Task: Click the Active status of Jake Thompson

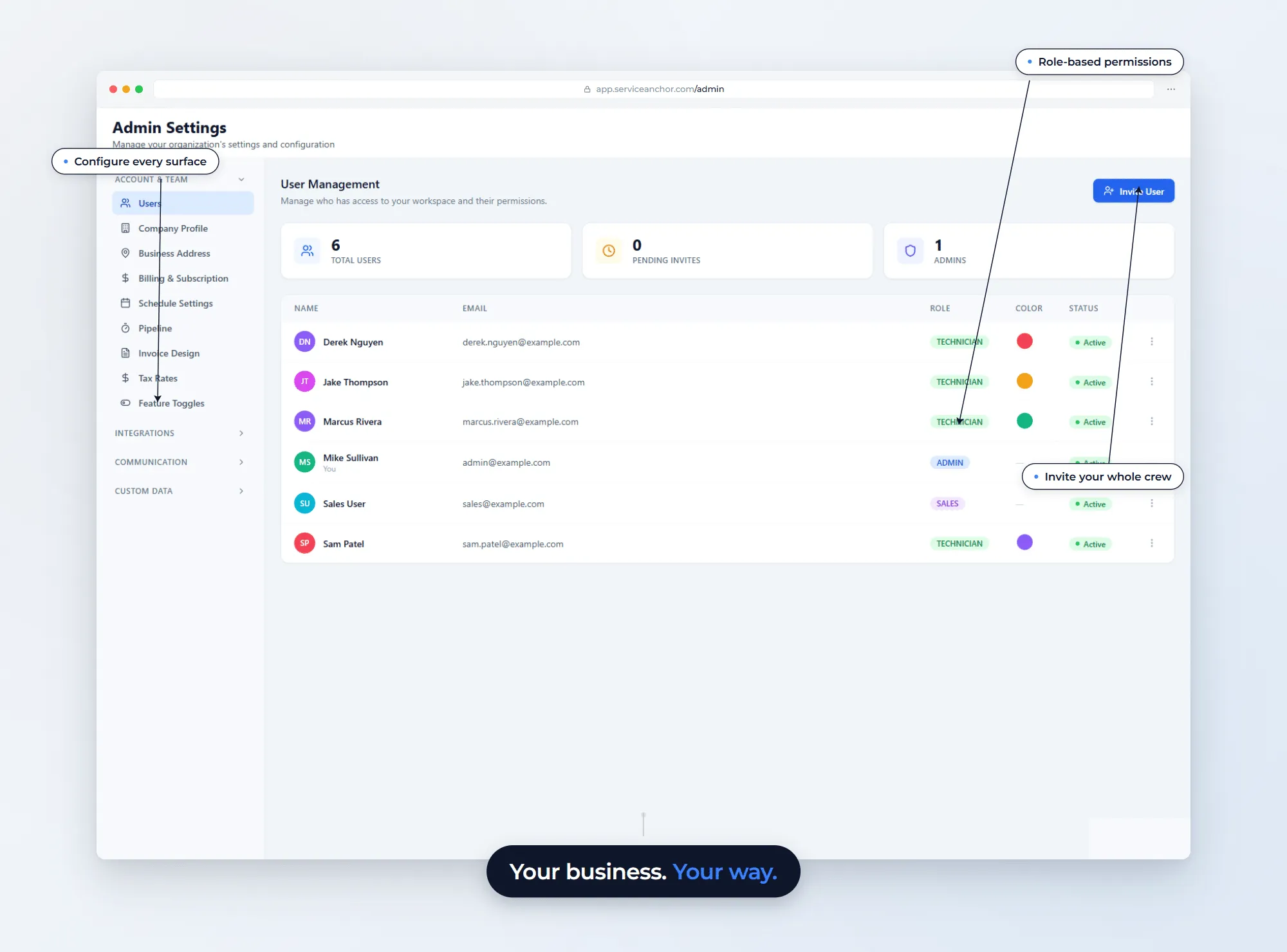Action: [x=1091, y=383]
